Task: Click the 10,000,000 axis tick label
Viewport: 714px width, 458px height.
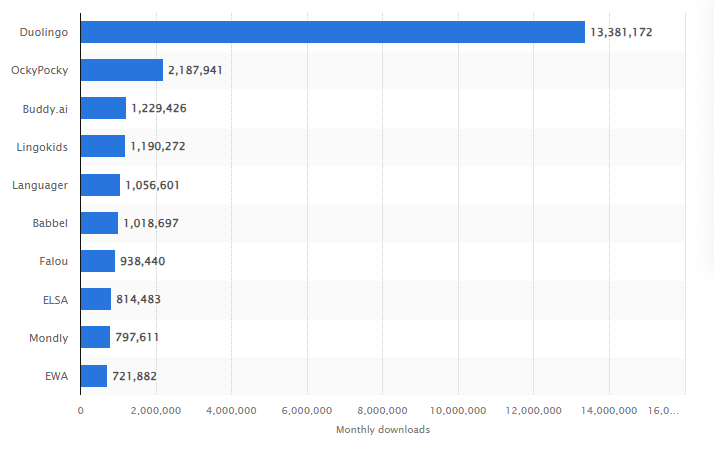Action: click(458, 411)
